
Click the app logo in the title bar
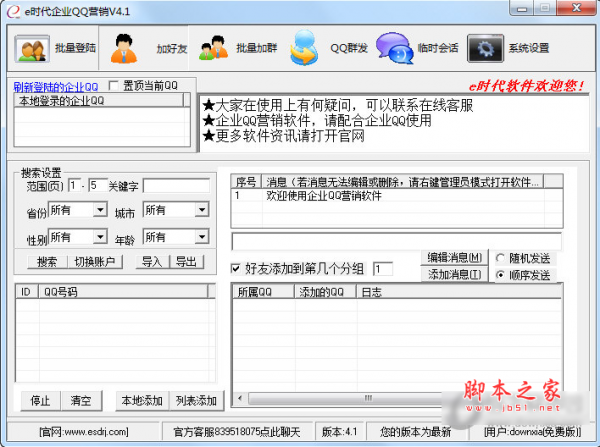point(14,11)
